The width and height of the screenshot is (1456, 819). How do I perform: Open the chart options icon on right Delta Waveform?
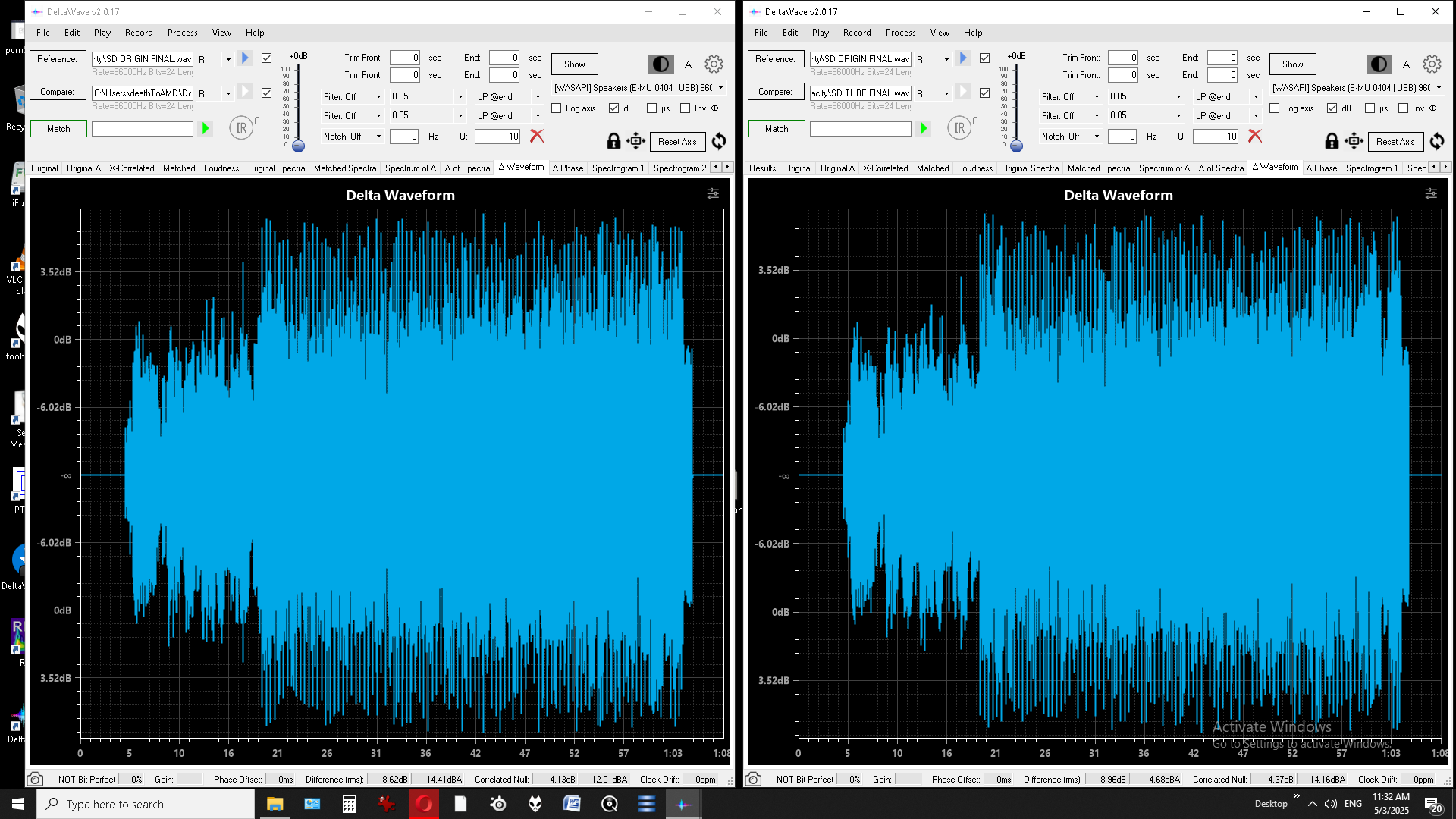1431,194
